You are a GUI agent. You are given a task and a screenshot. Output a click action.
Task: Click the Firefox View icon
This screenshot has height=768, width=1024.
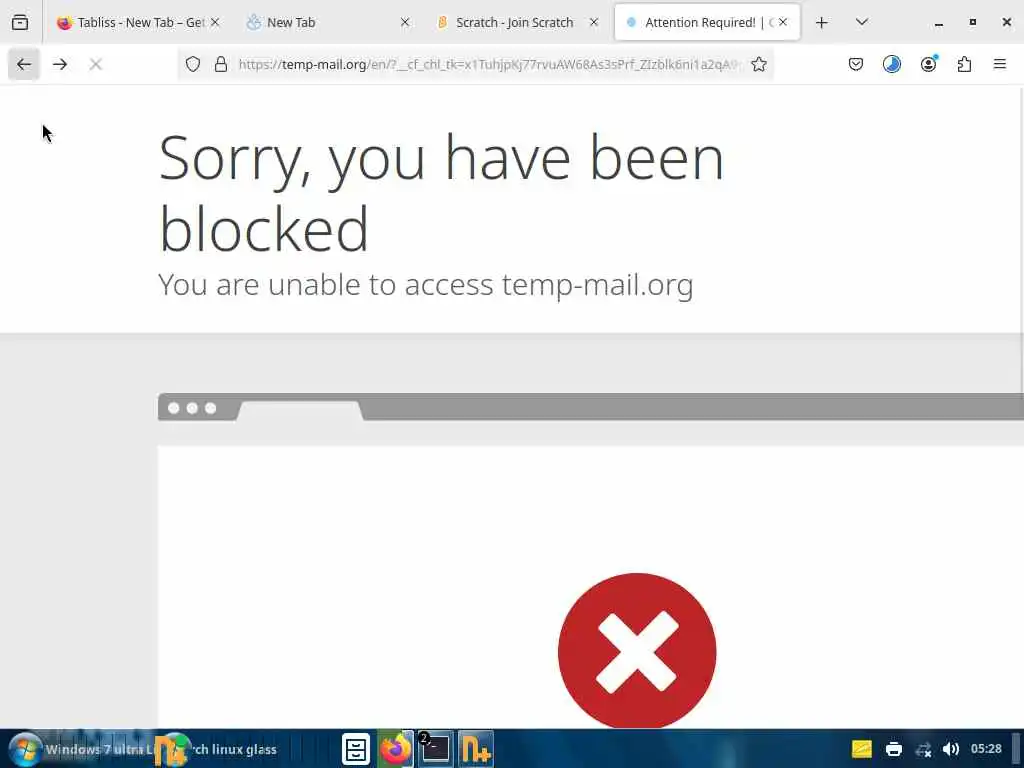point(20,22)
